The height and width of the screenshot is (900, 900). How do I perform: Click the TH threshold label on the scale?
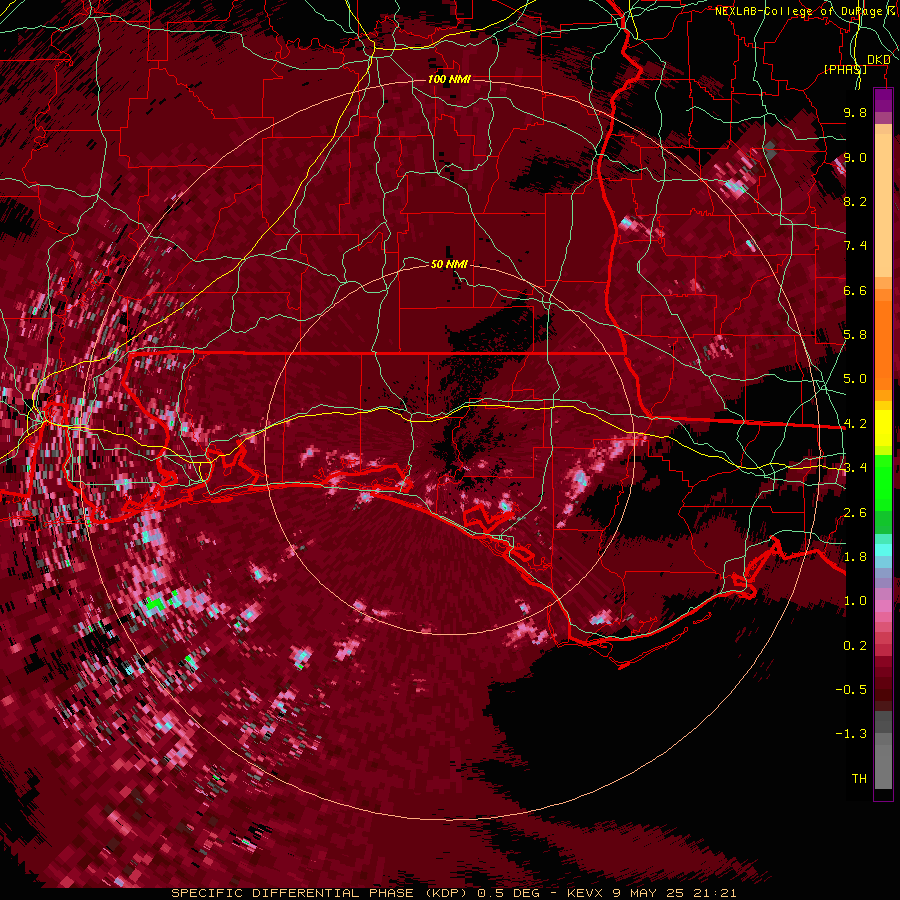pyautogui.click(x=859, y=779)
